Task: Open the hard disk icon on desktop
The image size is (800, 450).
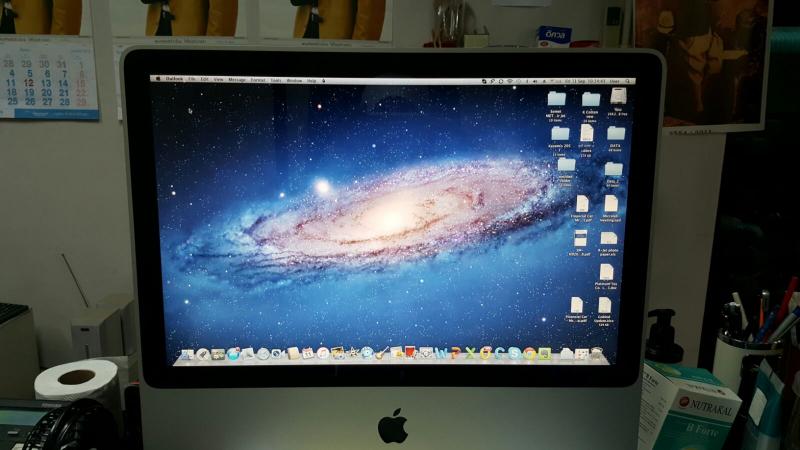Action: (618, 97)
